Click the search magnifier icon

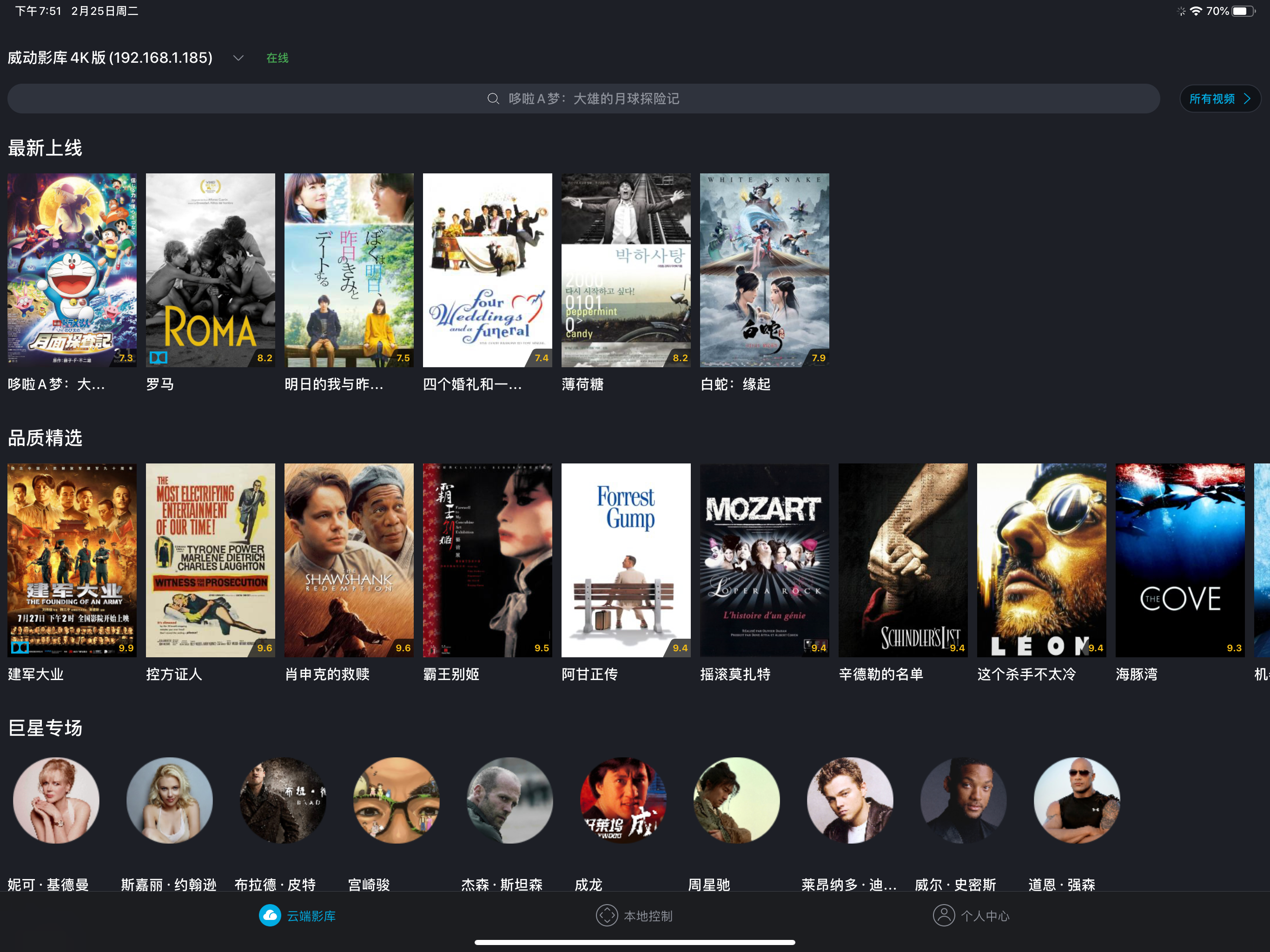click(x=493, y=99)
